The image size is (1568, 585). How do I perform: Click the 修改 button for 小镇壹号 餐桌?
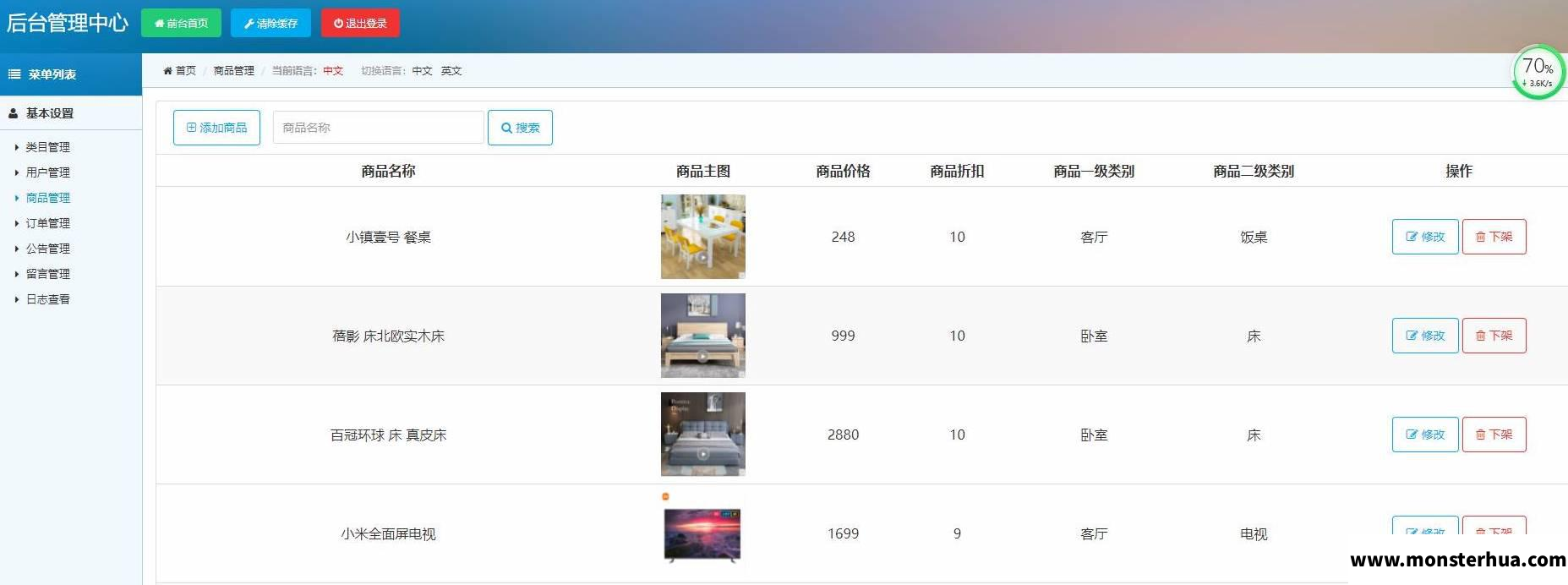click(1425, 237)
